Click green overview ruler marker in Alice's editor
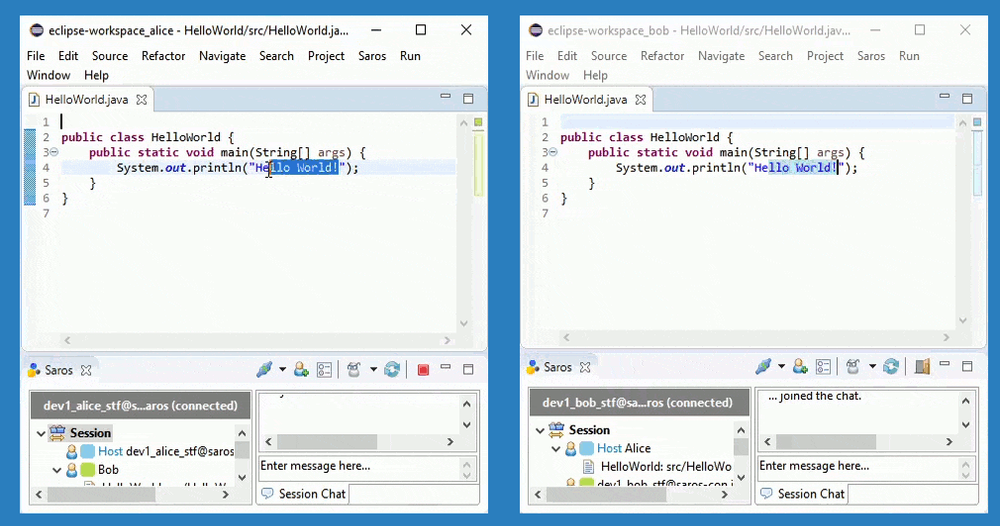Screen dimensions: 1000x526 coord(478,122)
